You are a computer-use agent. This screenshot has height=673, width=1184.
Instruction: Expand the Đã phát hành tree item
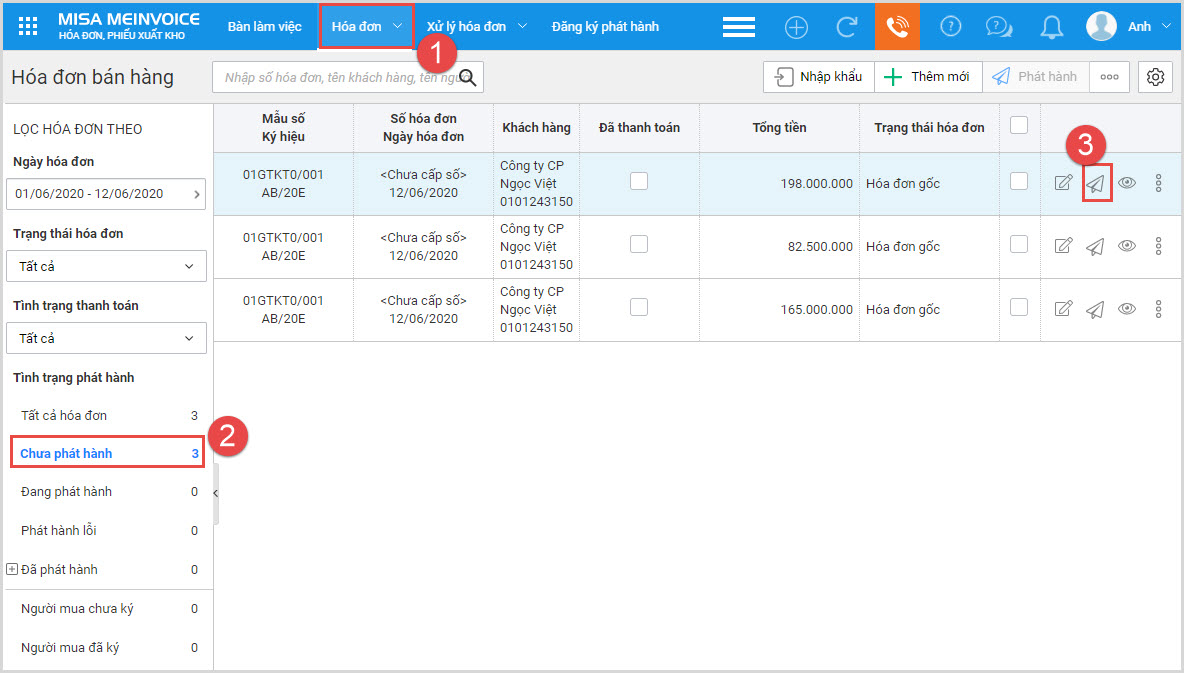[11, 570]
